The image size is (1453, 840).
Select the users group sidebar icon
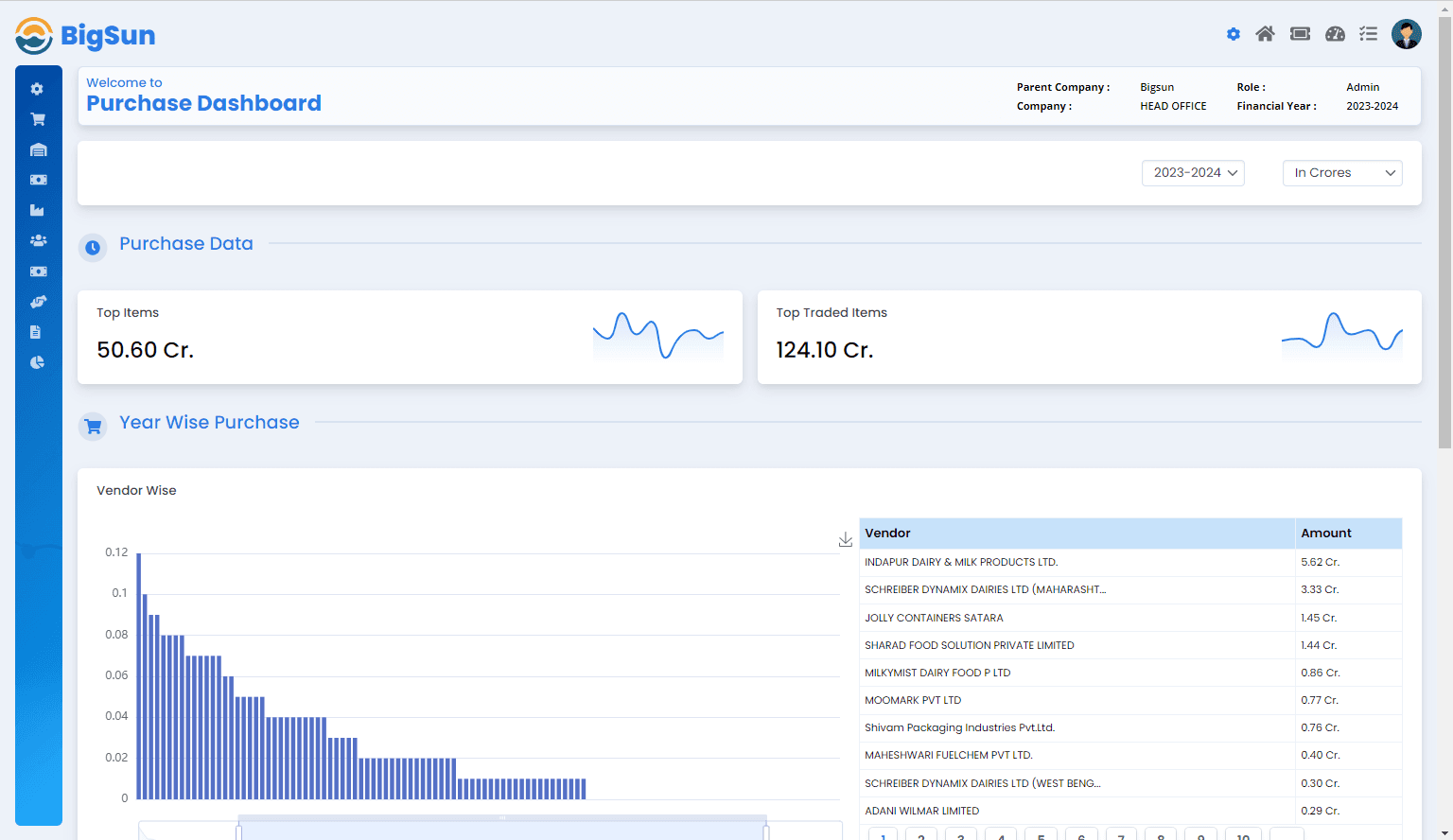tap(38, 240)
